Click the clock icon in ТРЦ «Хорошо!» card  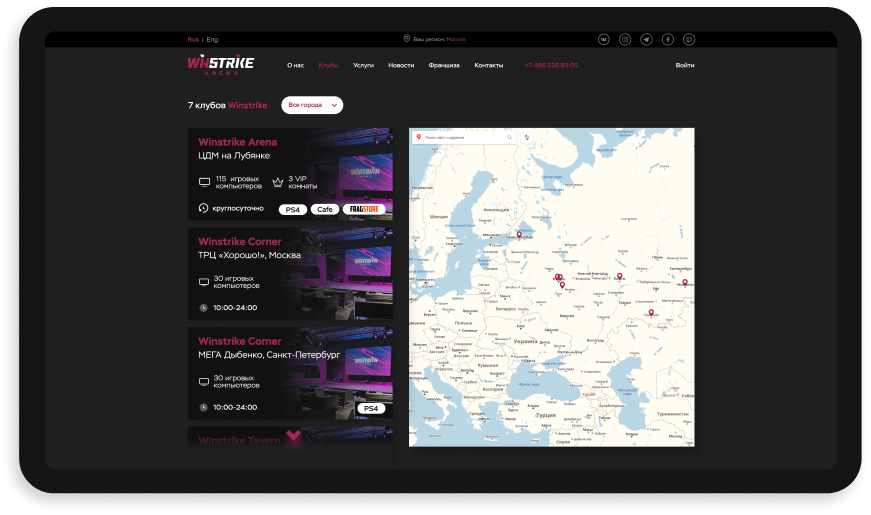[203, 308]
